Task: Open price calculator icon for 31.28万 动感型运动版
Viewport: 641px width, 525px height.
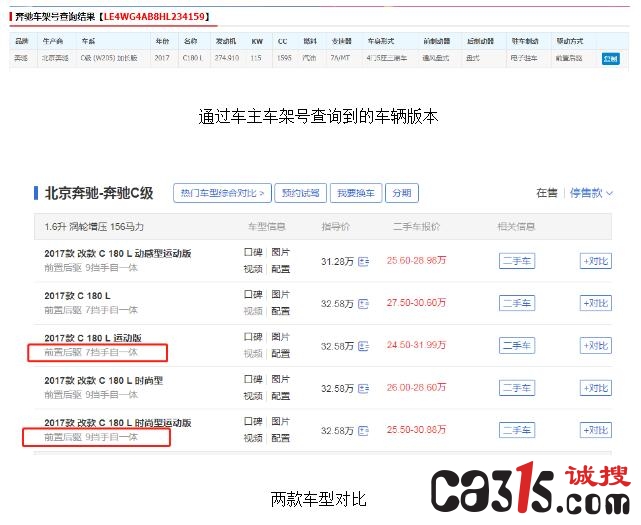Action: [x=363, y=261]
